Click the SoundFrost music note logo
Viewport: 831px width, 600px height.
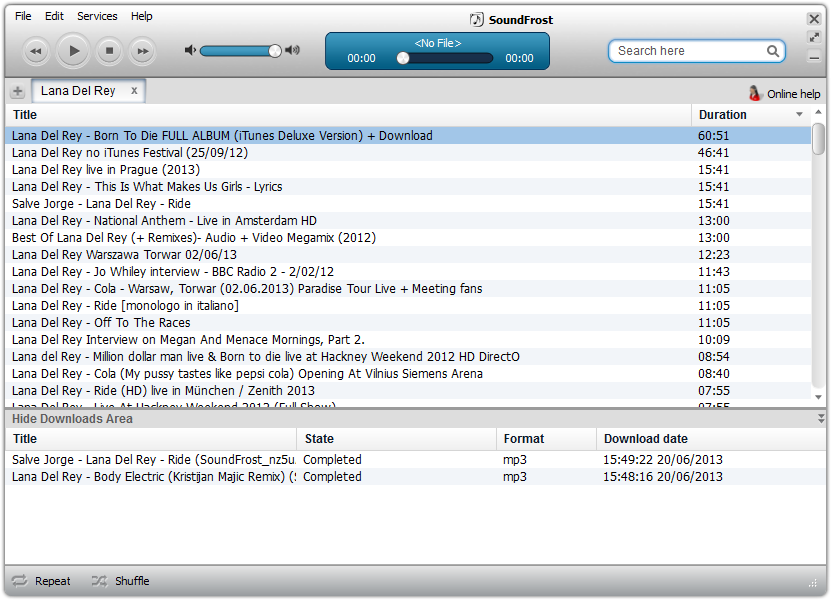[476, 20]
